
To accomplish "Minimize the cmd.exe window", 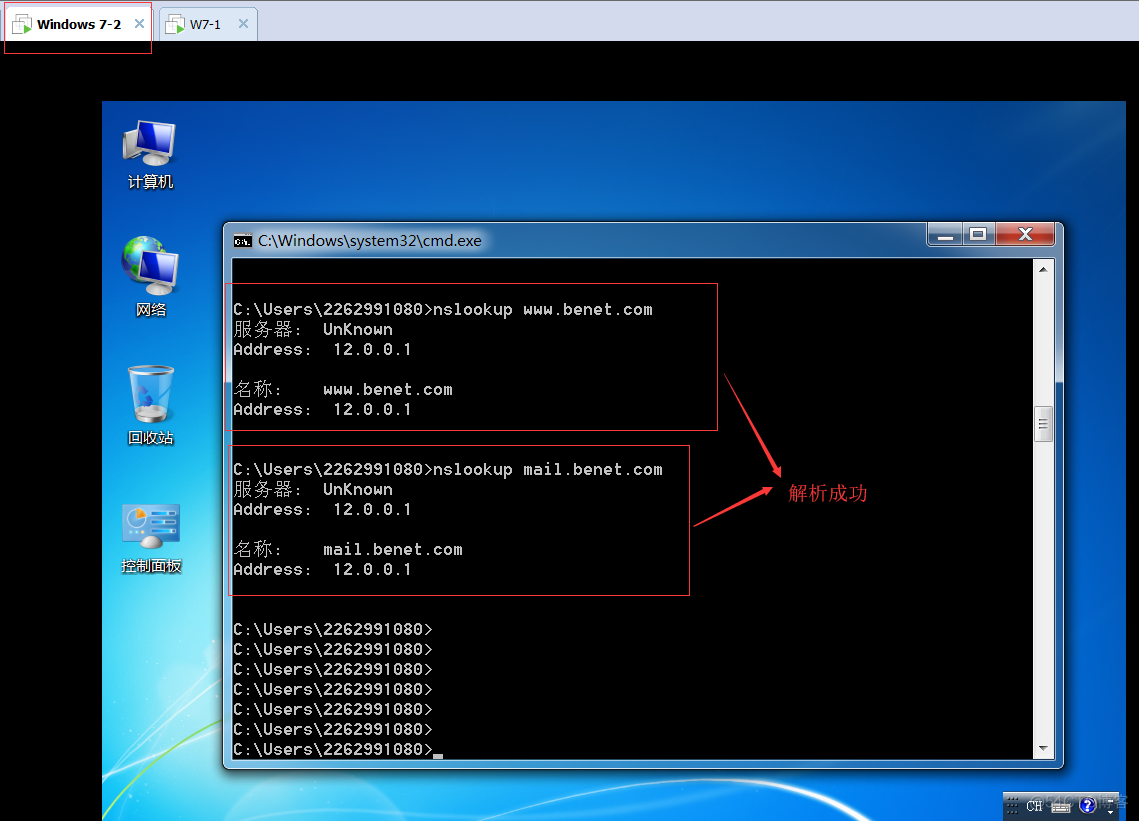I will click(x=945, y=235).
